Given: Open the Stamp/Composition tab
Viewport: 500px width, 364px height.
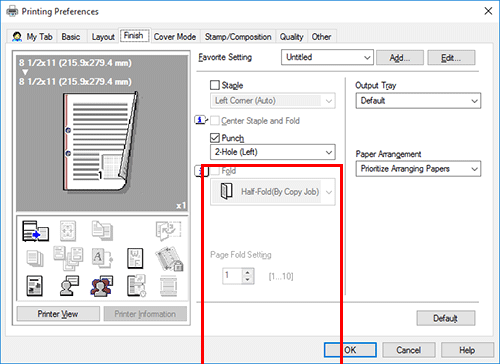Looking at the screenshot, I should click(x=238, y=37).
